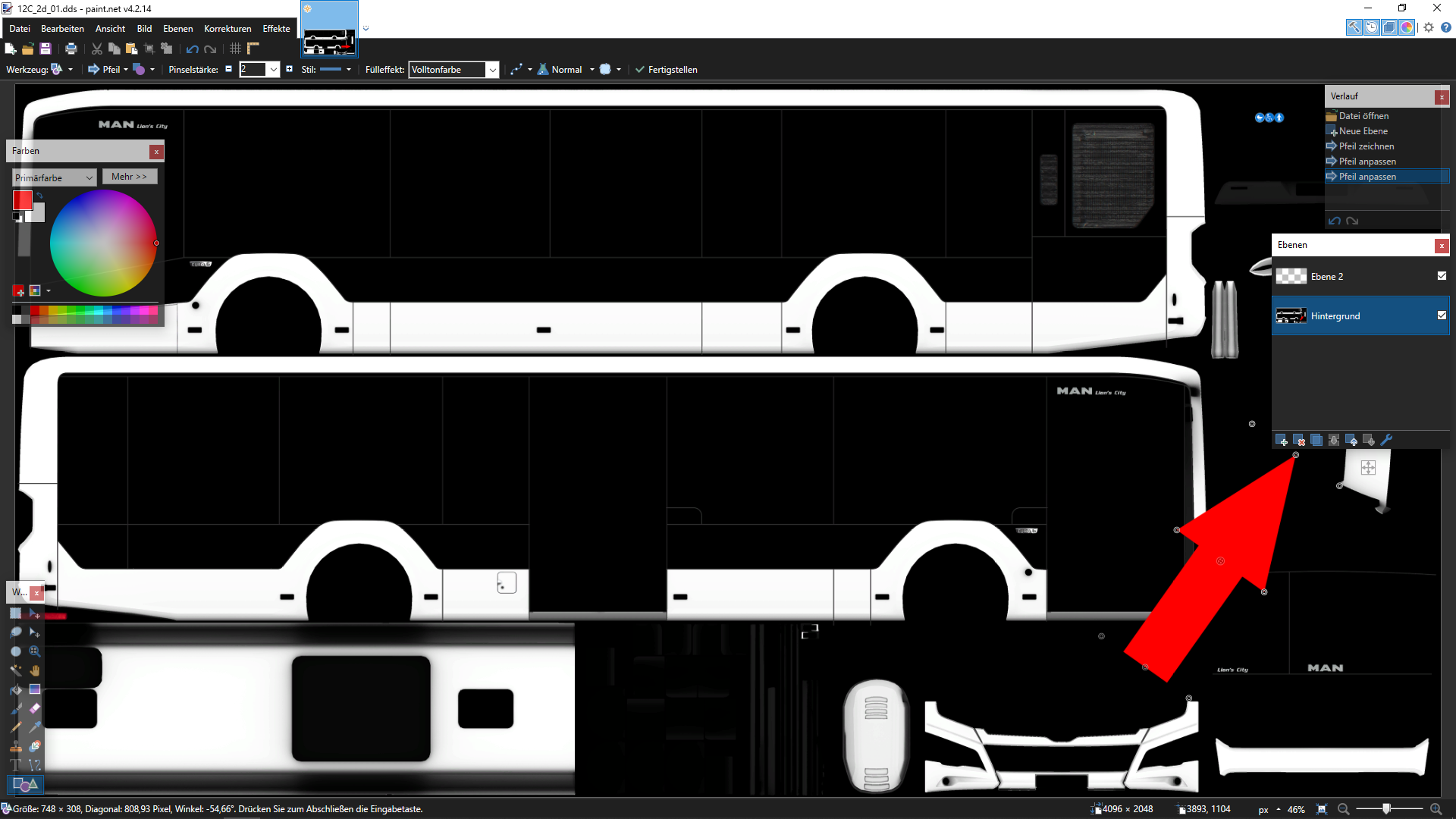Click the red primary color swatch
Viewport: 1456px width, 819px height.
click(x=22, y=200)
